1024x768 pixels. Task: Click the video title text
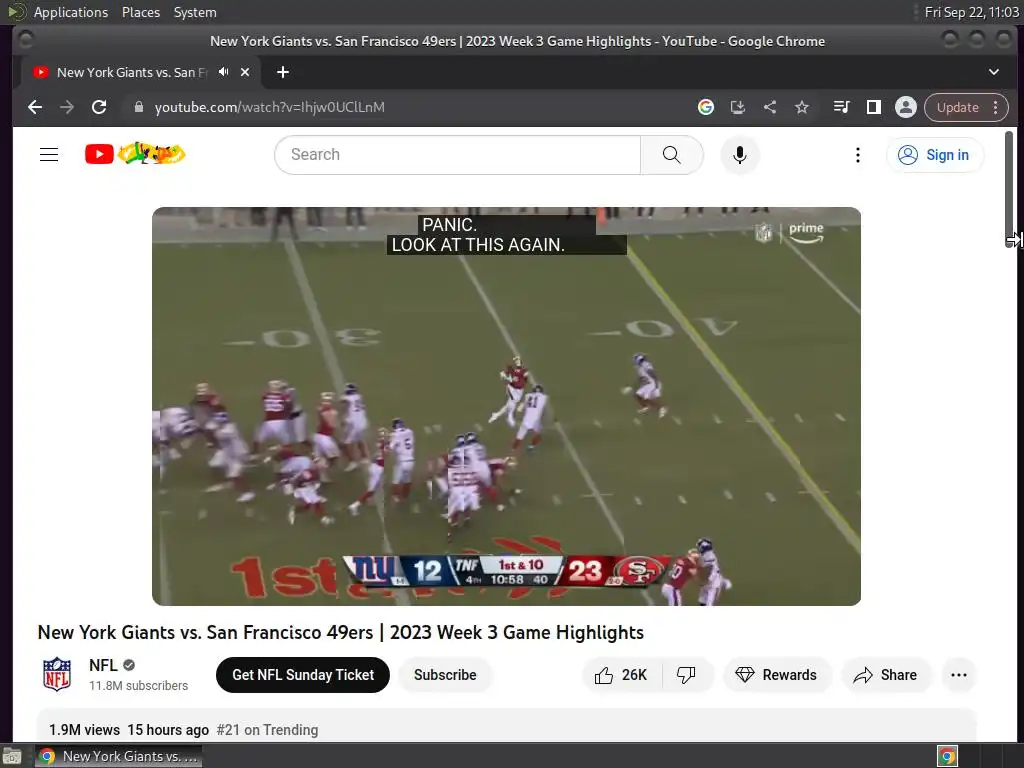coord(340,632)
